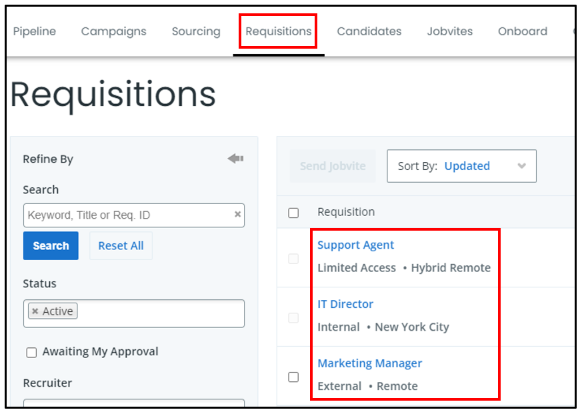Image resolution: width=581 pixels, height=413 pixels.
Task: Focus the Keyword, Title or Req. ID field
Action: tap(129, 215)
